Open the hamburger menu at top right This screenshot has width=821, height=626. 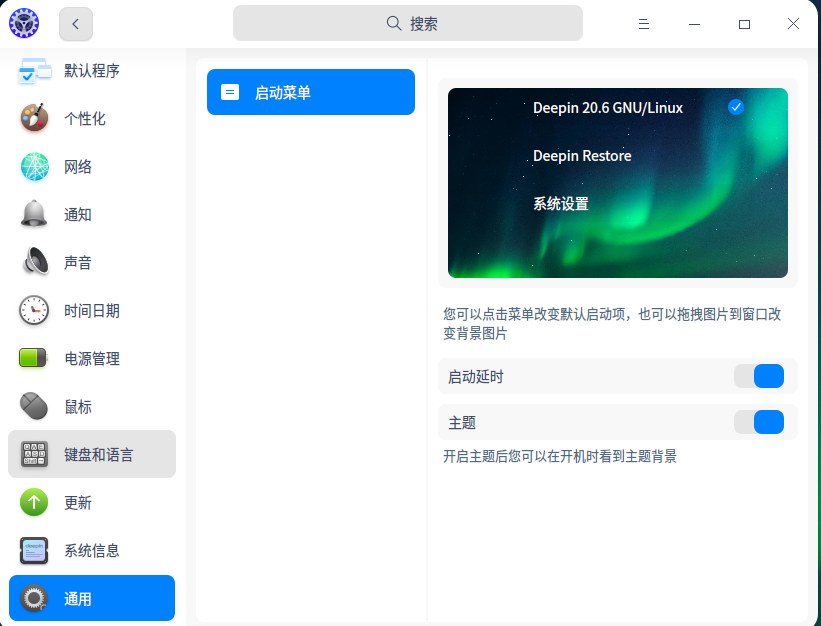pos(643,23)
